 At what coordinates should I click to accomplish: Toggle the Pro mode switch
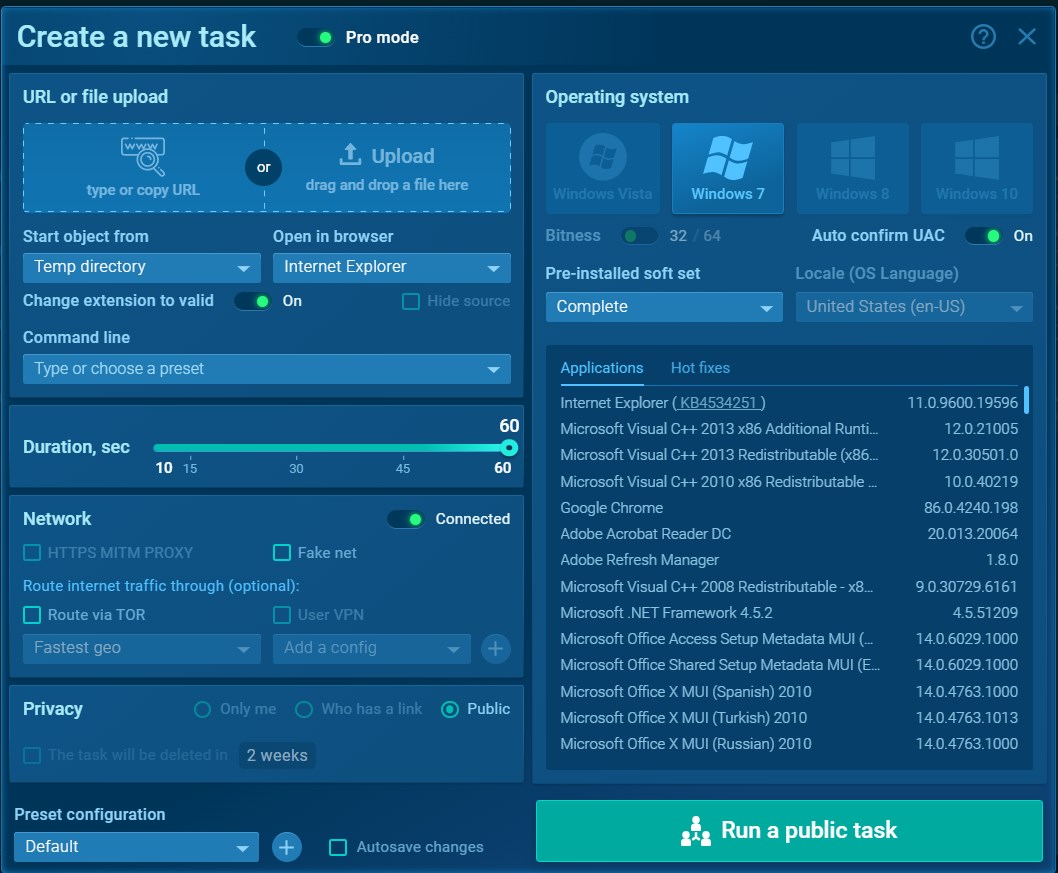pos(316,38)
